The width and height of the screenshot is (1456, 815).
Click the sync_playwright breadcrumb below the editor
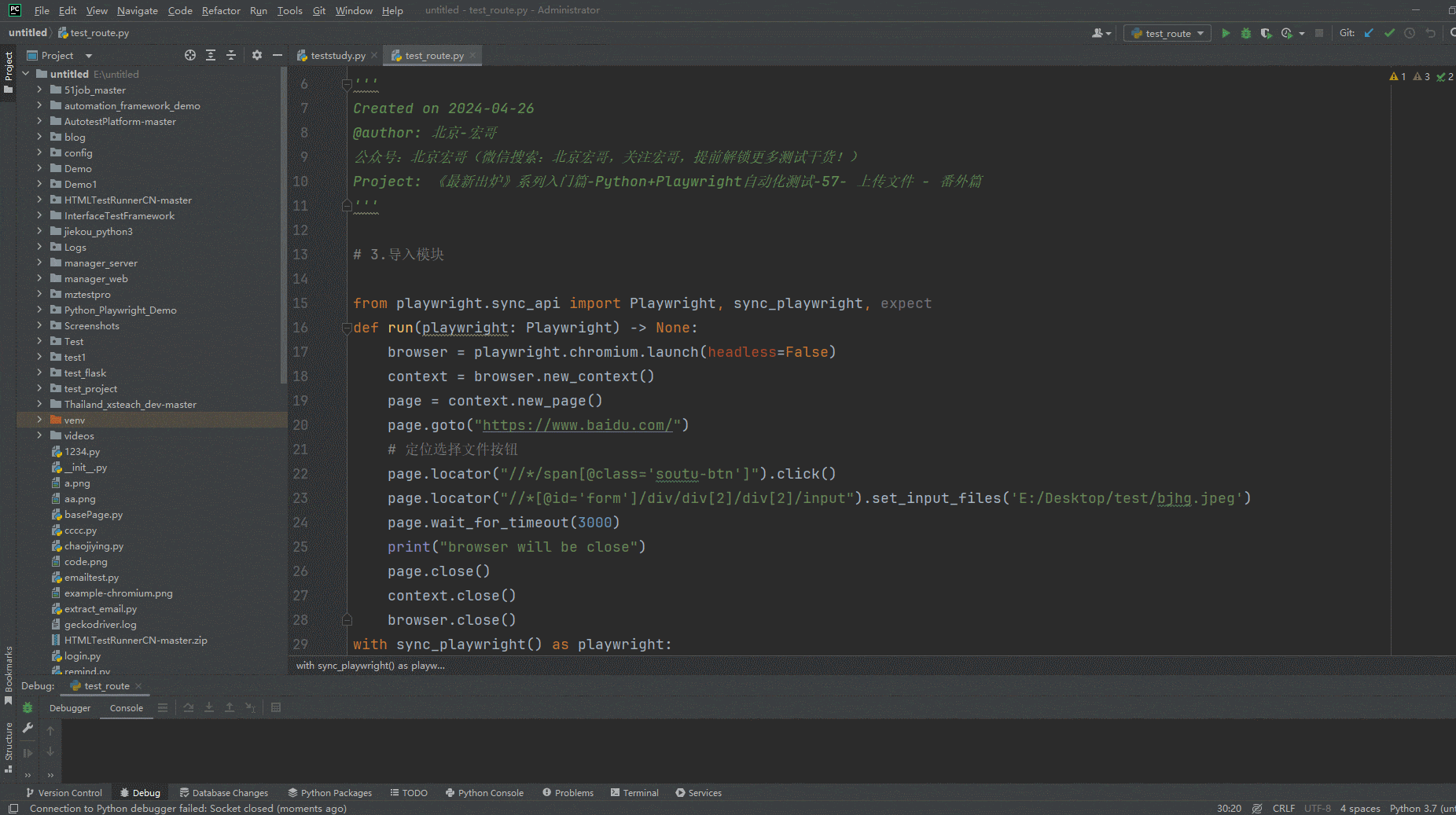click(x=370, y=666)
